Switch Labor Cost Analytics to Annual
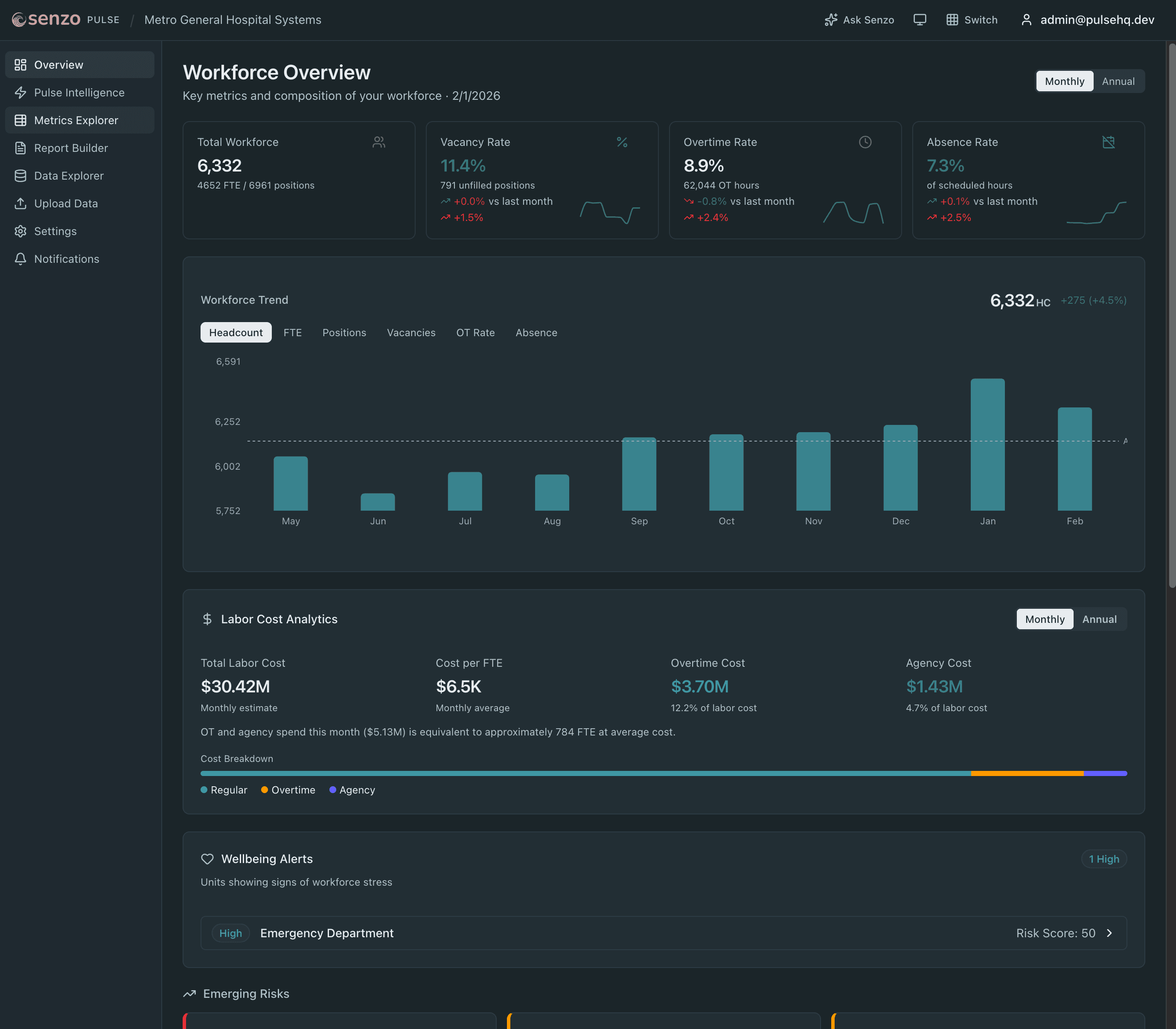 pos(1100,619)
